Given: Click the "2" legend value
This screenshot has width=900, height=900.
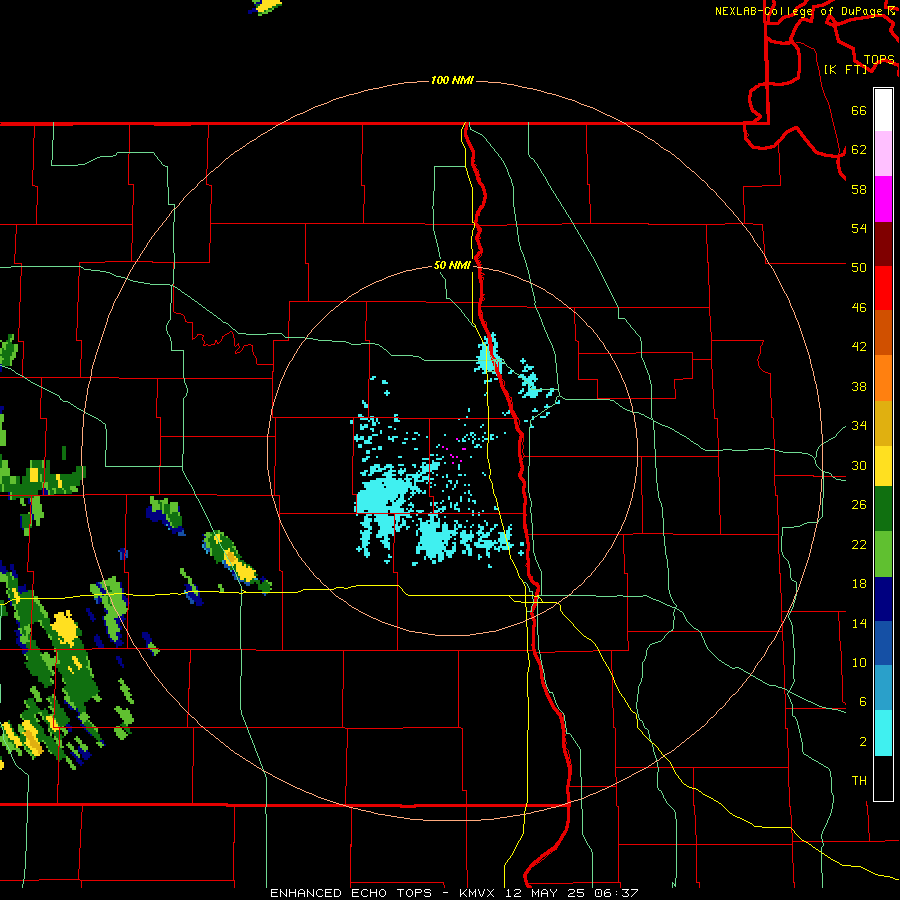Looking at the screenshot, I should click(863, 742).
